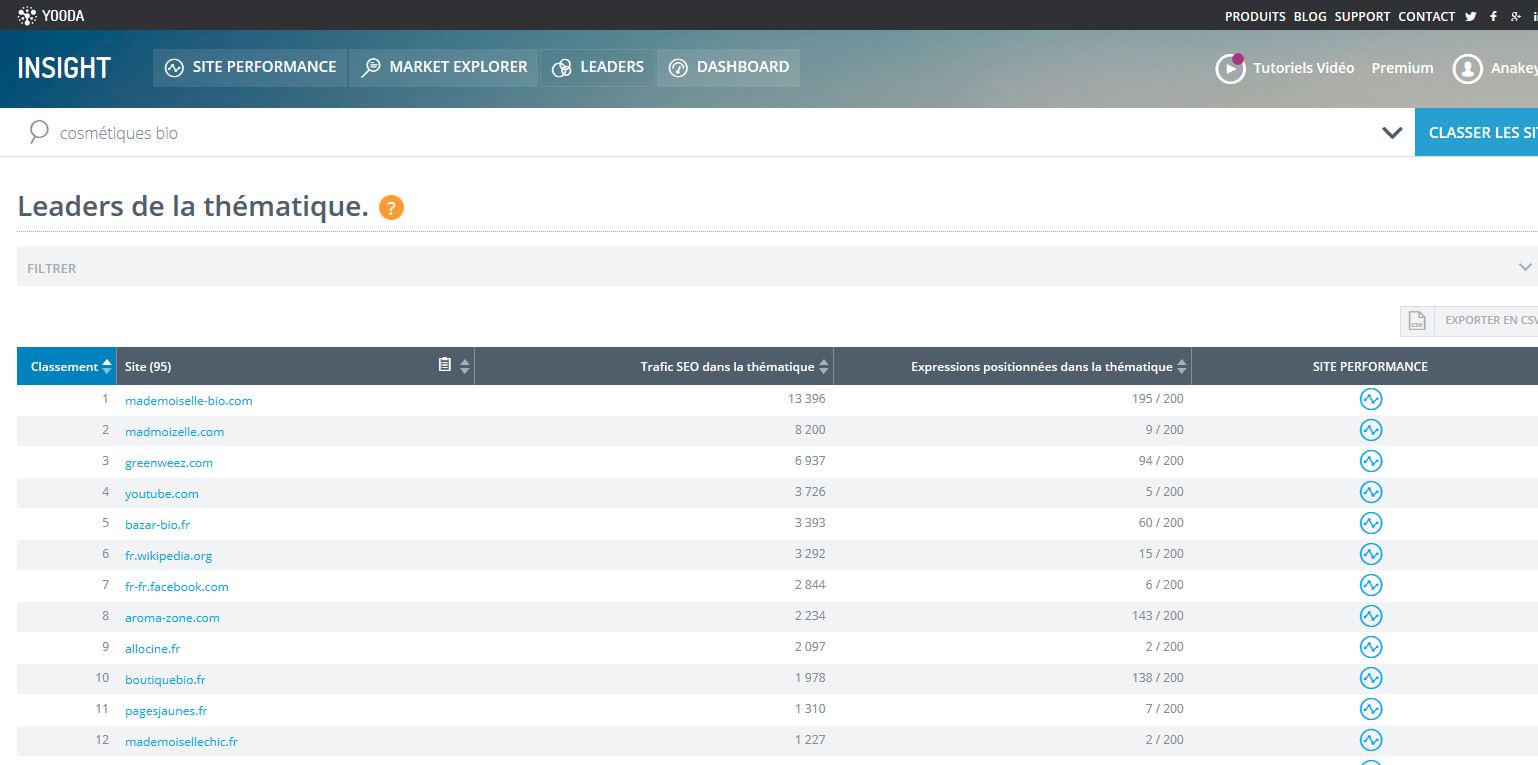
Task: Open allocine.fr link
Action: pos(152,648)
